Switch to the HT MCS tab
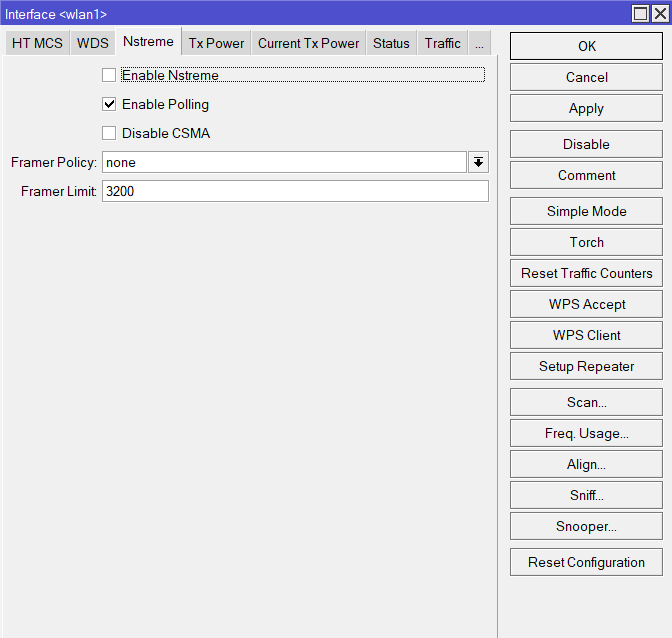The width and height of the screenshot is (672, 638). point(37,43)
